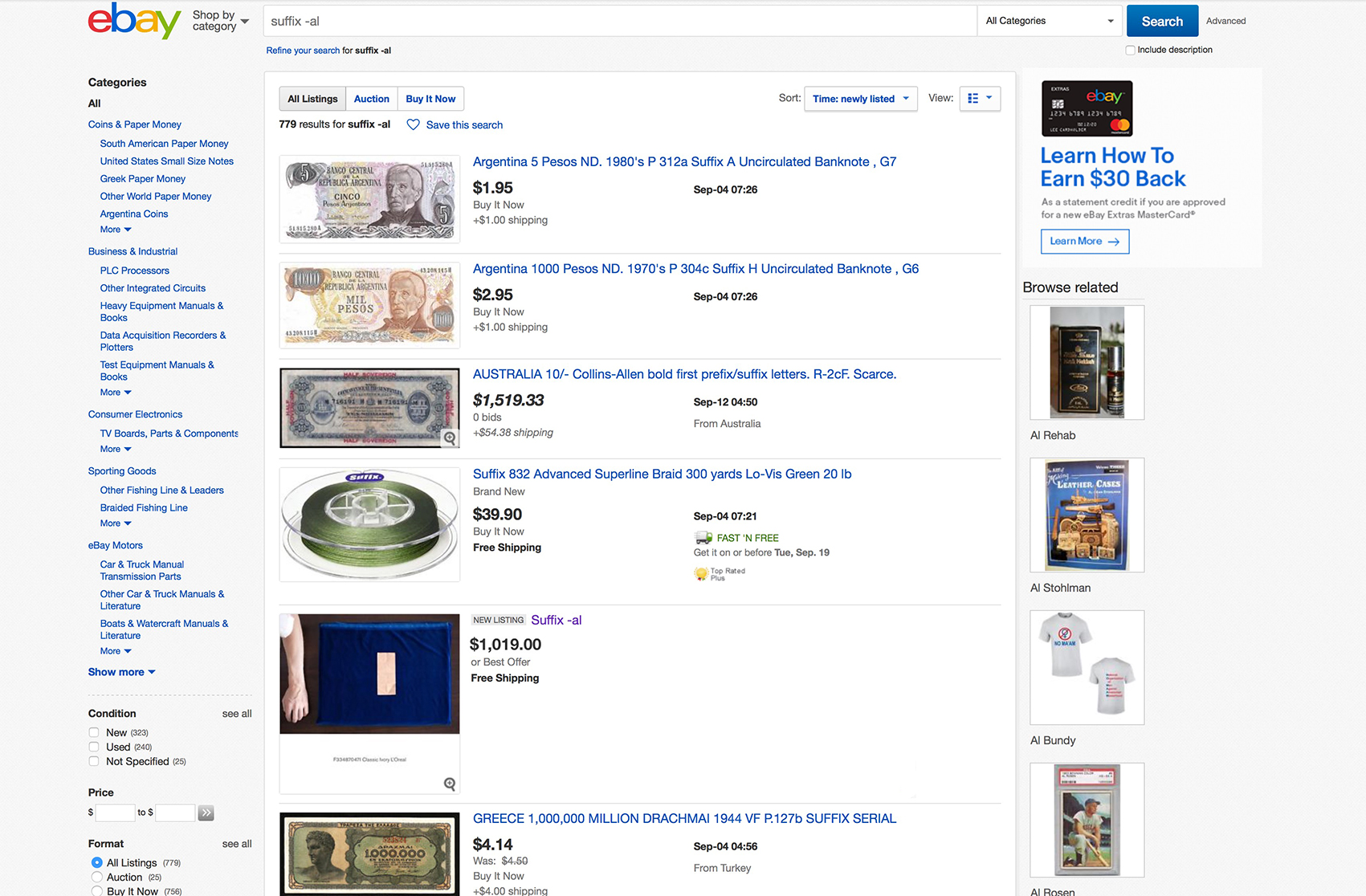Open the Suffix -al new listing title

(x=556, y=620)
